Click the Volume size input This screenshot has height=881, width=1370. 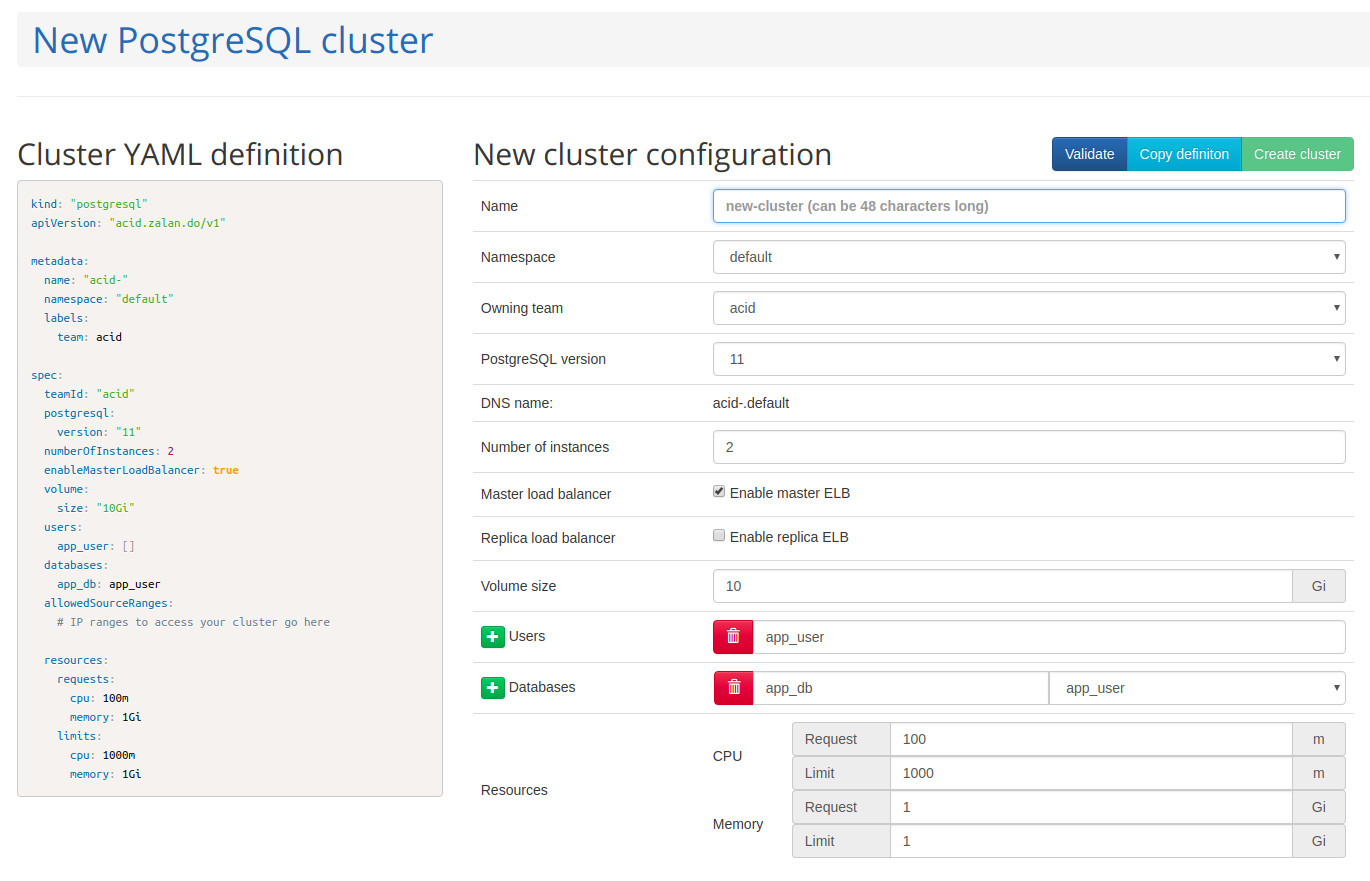point(1000,585)
